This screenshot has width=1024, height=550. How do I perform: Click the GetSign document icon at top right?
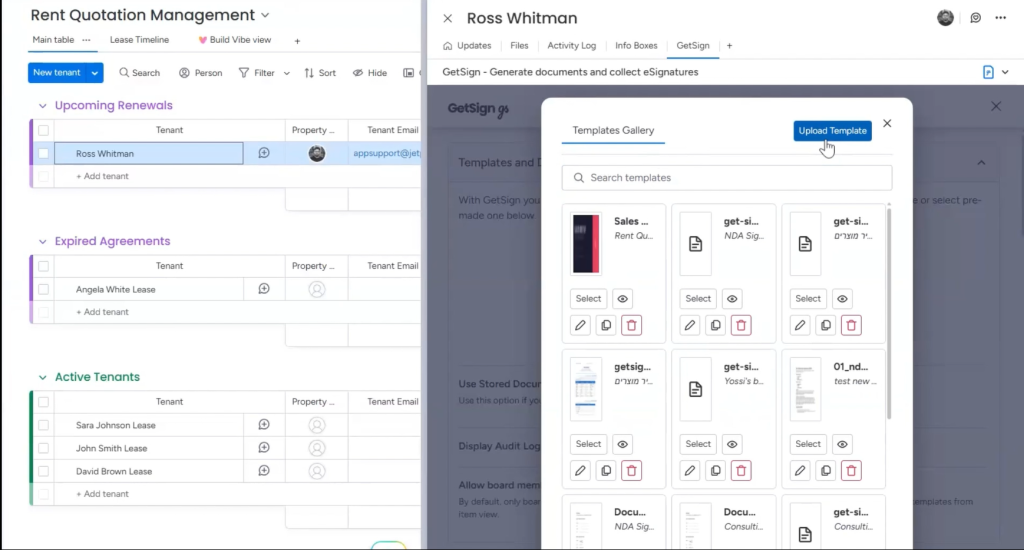[x=988, y=73]
